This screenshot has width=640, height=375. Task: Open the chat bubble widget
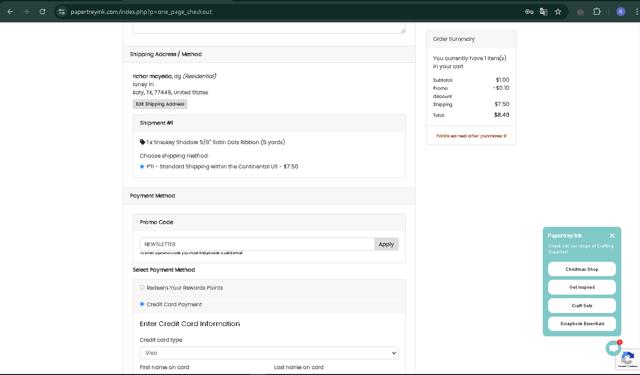tap(613, 348)
